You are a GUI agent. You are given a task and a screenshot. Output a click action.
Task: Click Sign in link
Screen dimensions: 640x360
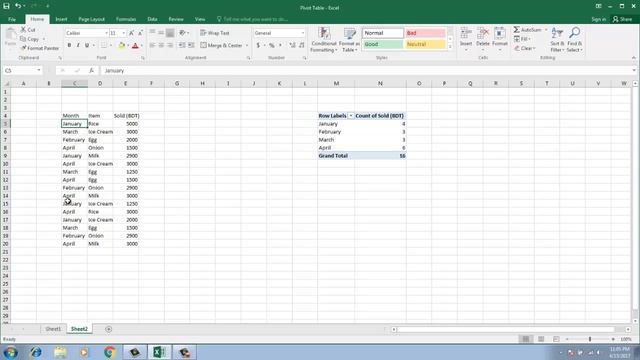[x=598, y=19]
